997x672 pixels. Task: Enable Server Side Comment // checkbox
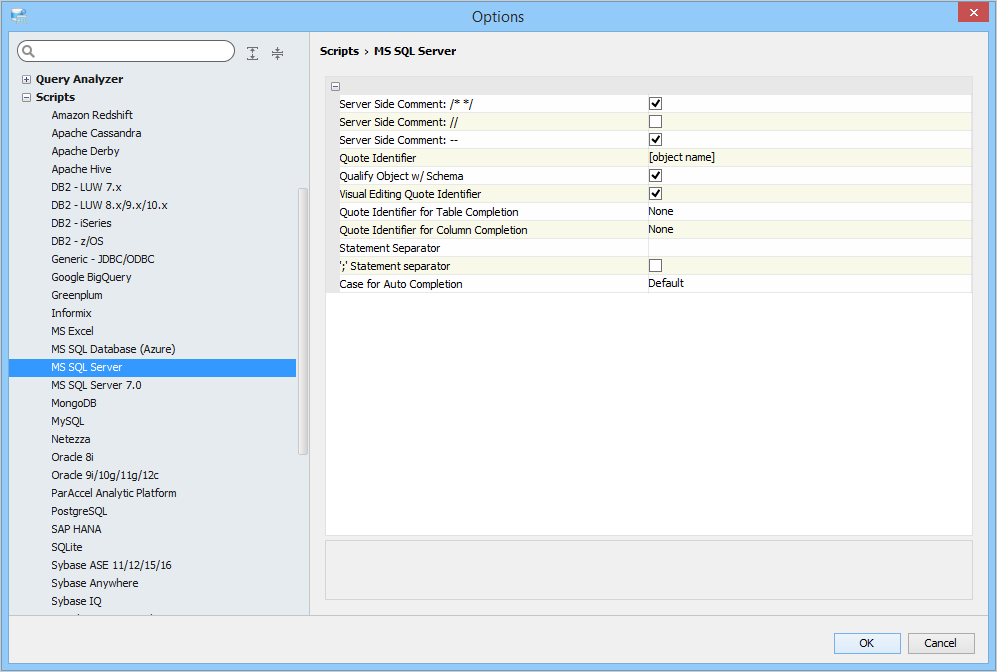tap(655, 121)
